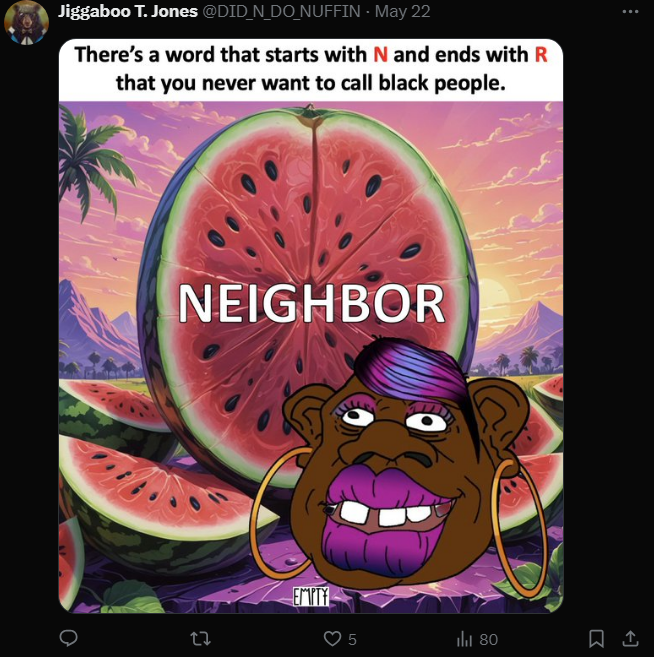
Task: Expand the attached watermelon image in the media viewer
Action: point(311,326)
